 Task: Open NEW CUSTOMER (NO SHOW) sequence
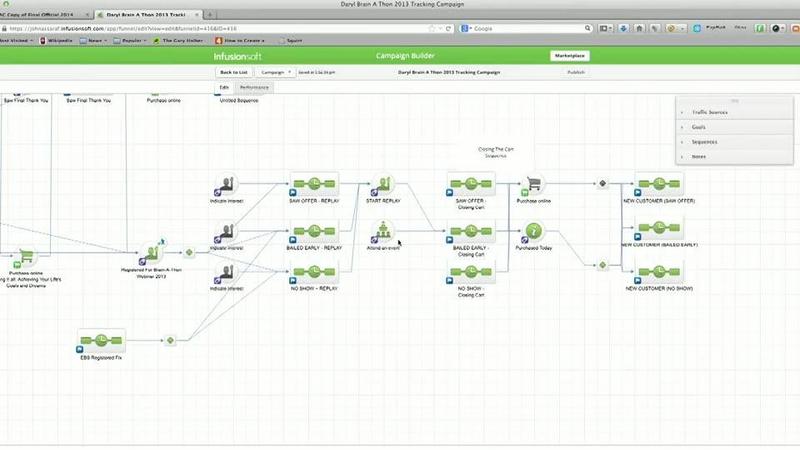click(x=659, y=271)
